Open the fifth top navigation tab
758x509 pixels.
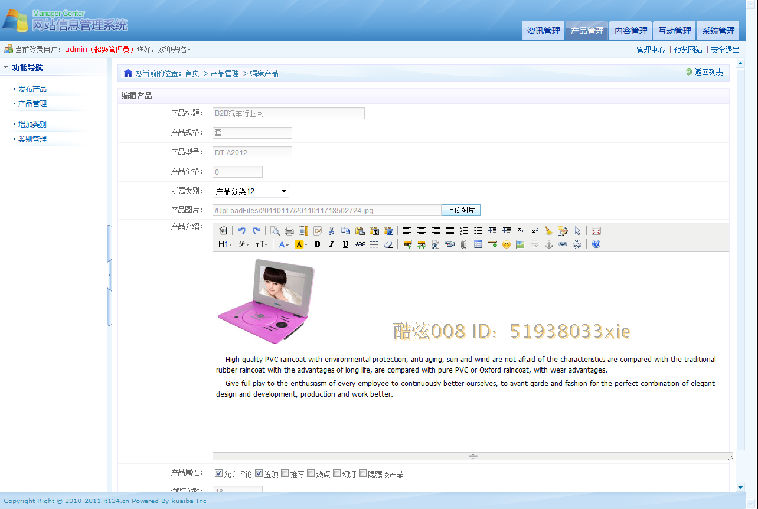tap(718, 30)
